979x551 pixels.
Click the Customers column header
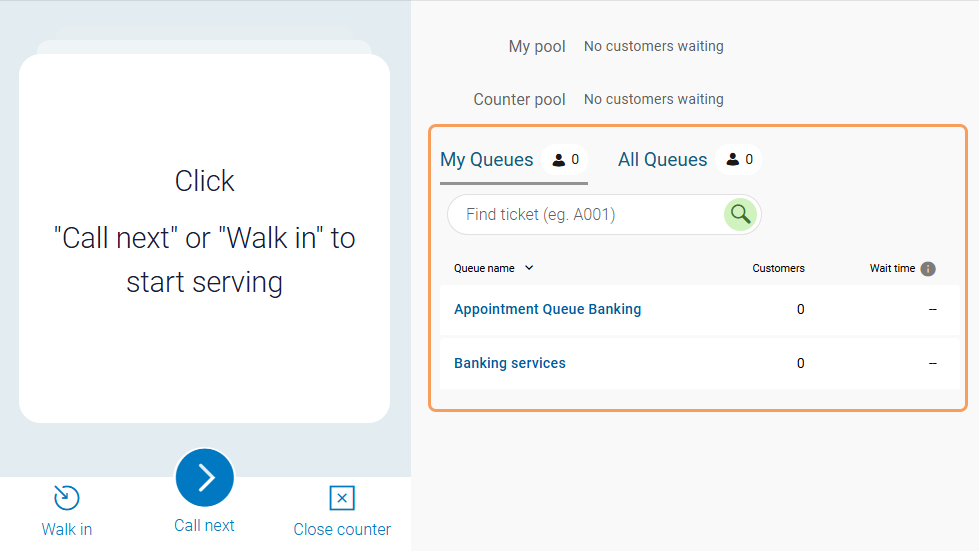point(778,268)
